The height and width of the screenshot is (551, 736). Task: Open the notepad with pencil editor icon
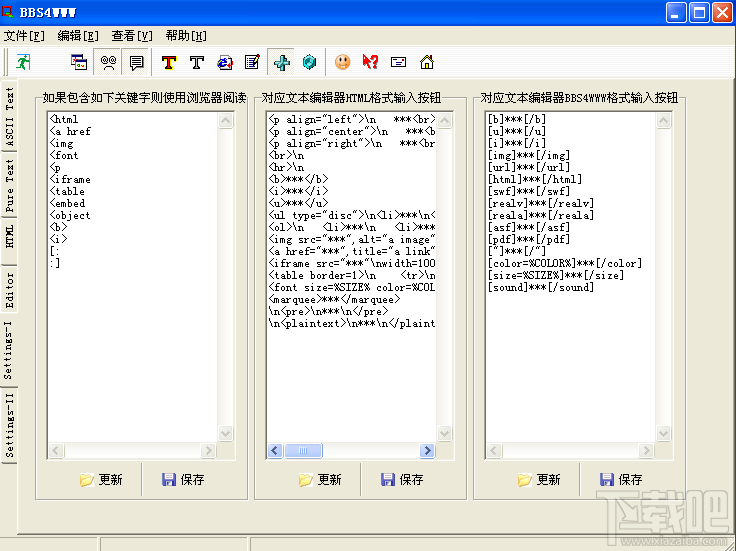(253, 62)
